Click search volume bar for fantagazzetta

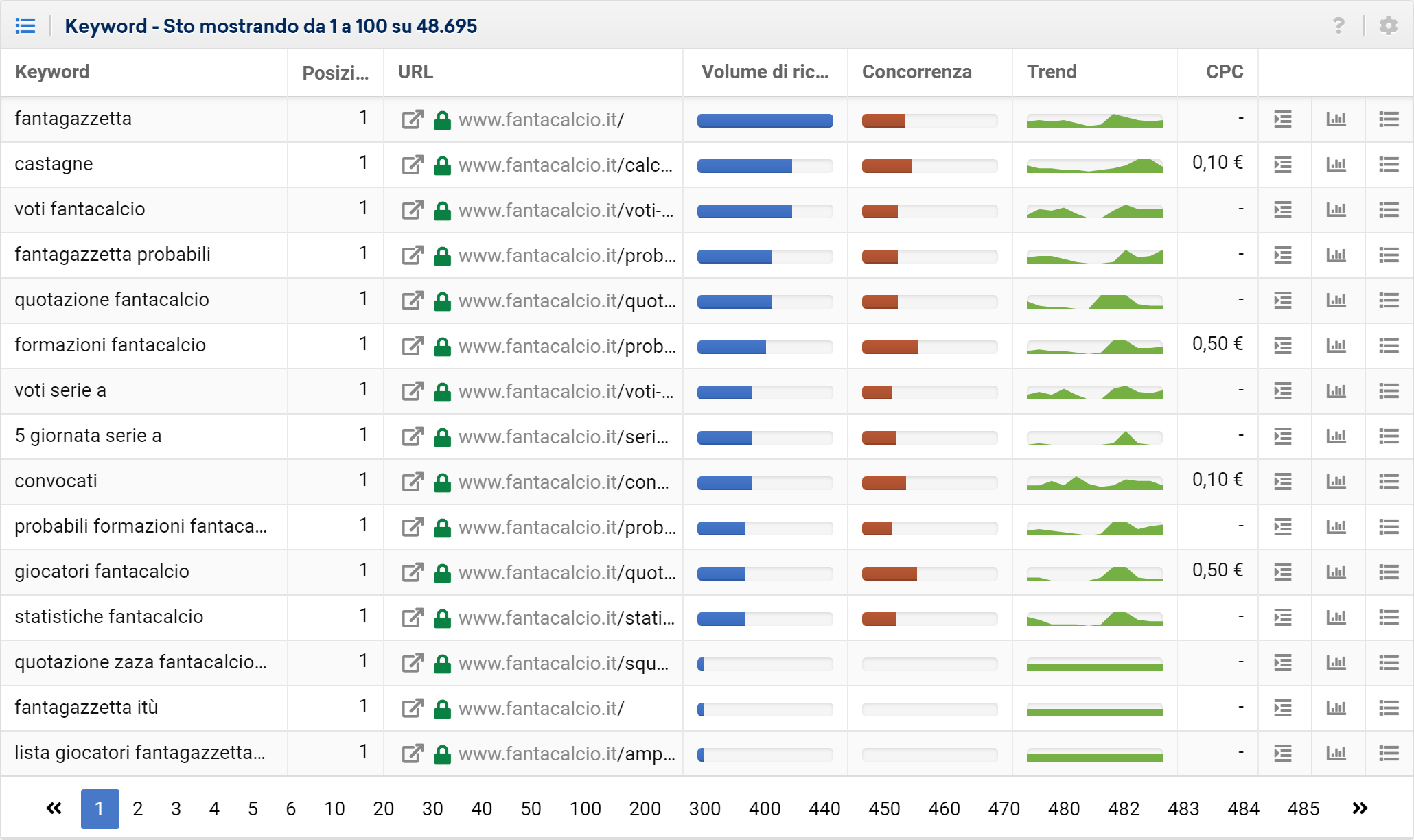765,121
